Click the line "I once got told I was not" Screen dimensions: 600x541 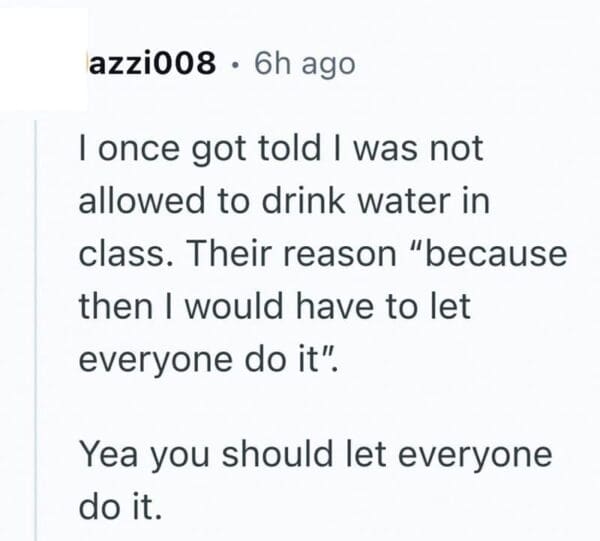[280, 149]
